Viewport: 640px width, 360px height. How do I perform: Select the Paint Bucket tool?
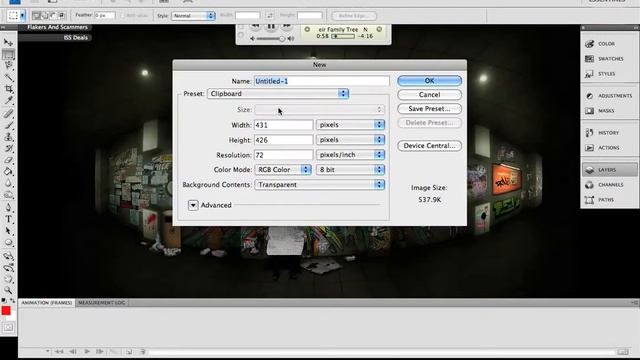(x=8, y=172)
